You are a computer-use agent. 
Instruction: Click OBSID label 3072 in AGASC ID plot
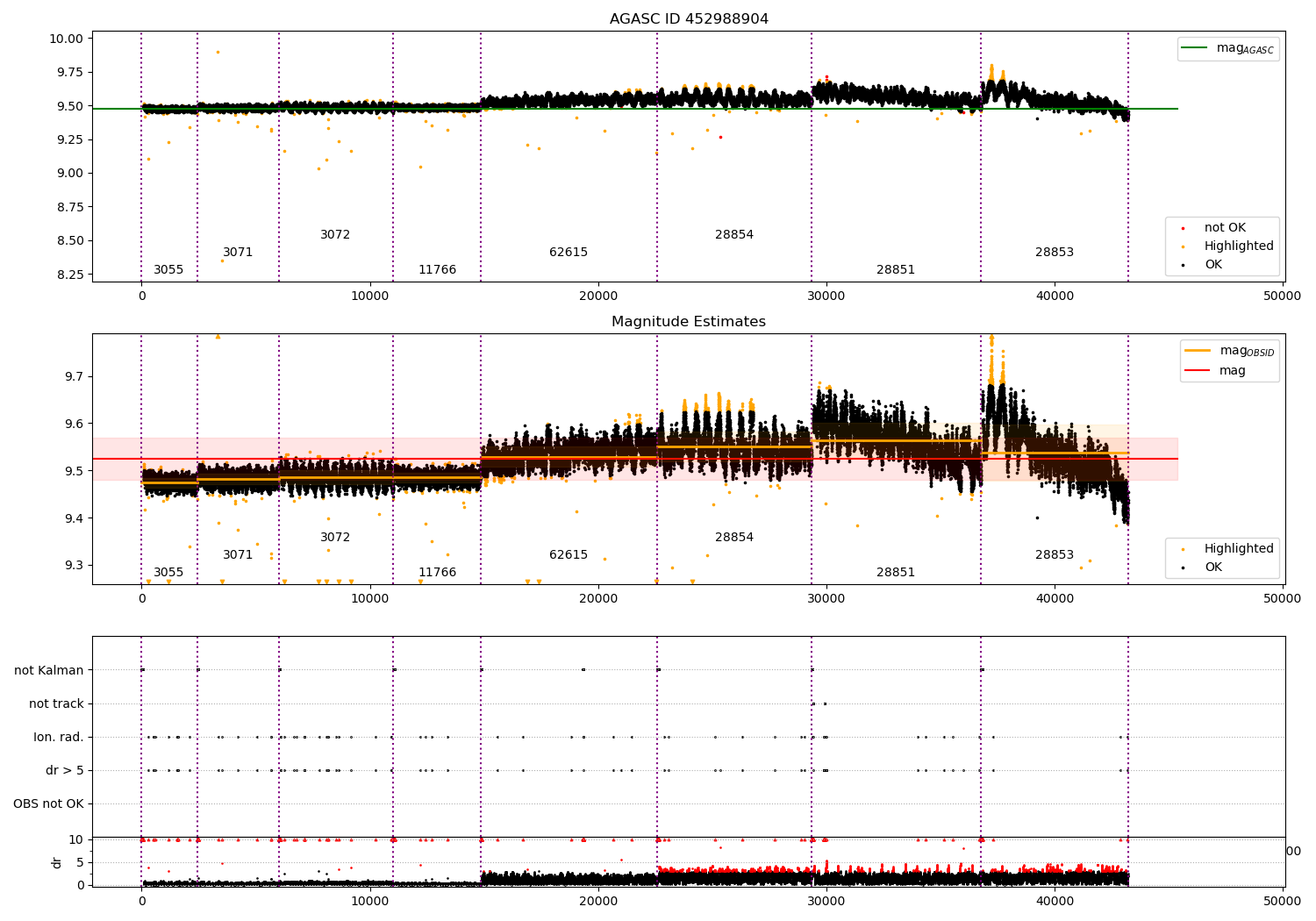(335, 235)
